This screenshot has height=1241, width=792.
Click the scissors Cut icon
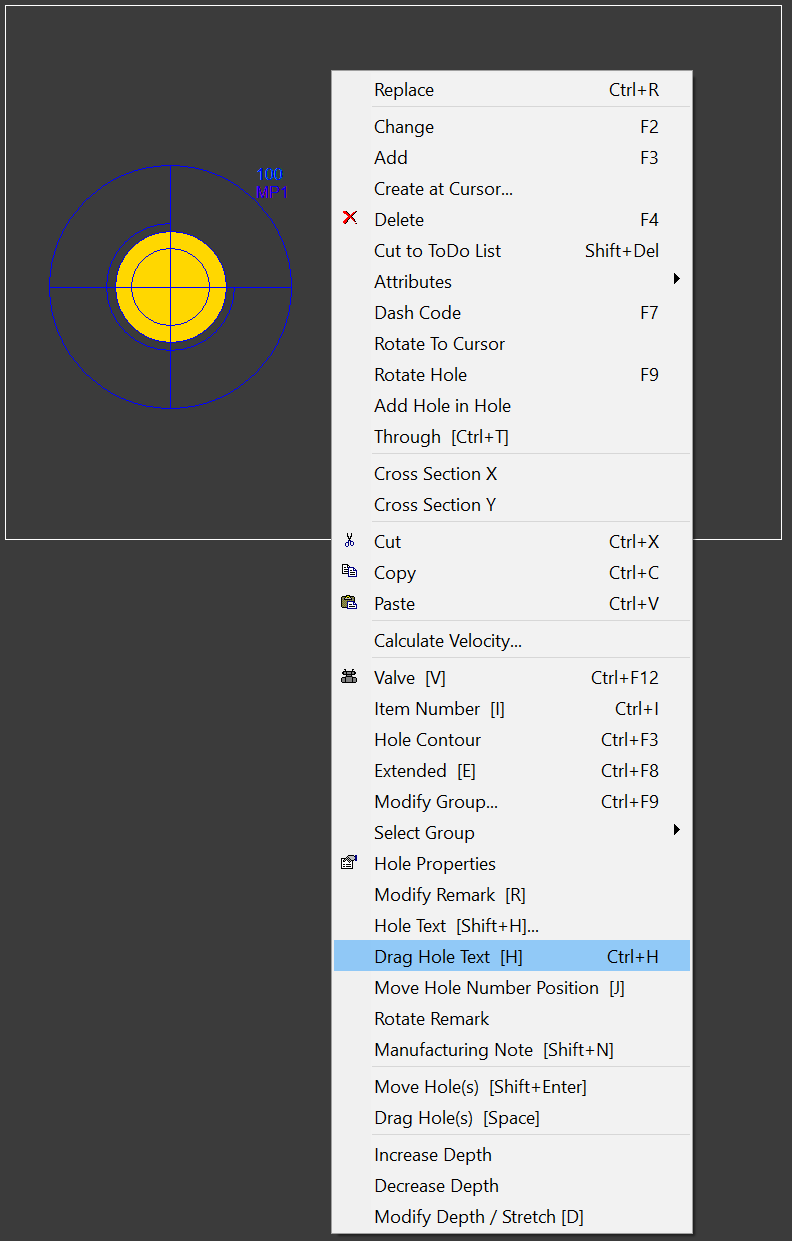click(349, 541)
